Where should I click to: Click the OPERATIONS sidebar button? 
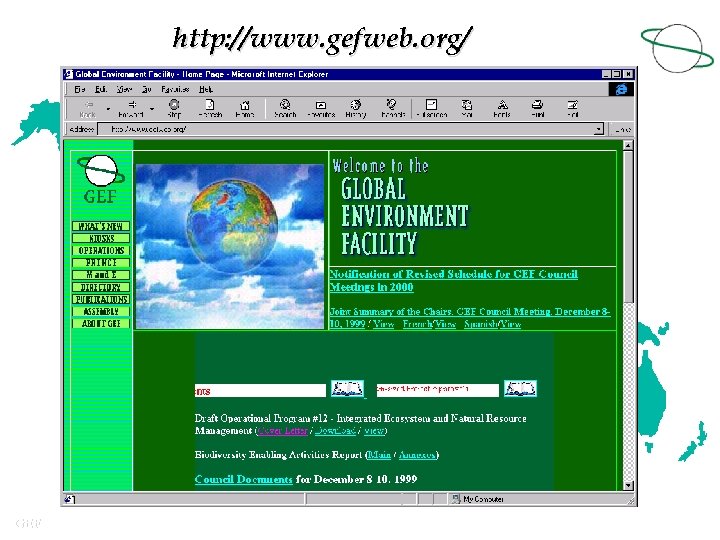click(x=101, y=251)
